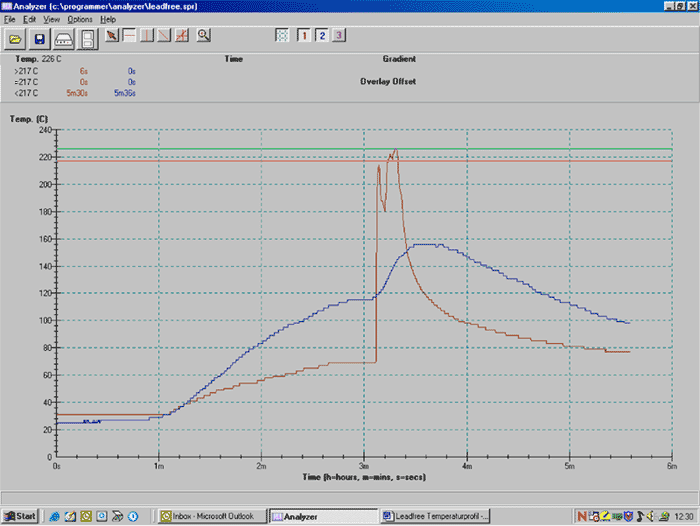
Task: Click the red 5m30s time value
Action: point(77,93)
